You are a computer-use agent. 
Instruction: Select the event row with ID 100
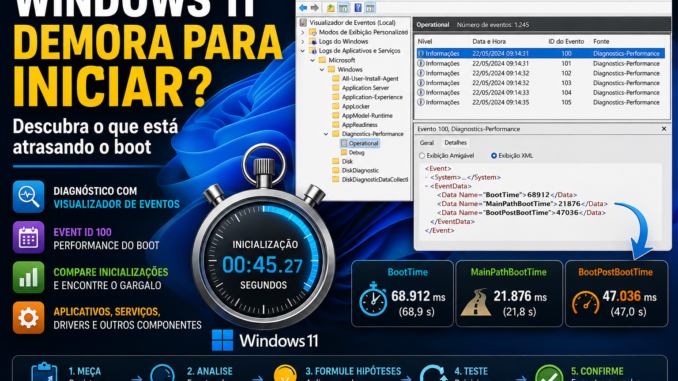(x=540, y=54)
